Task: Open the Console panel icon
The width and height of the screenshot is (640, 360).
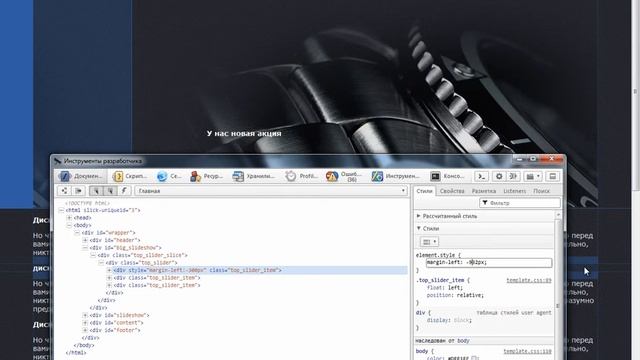Action: 436,176
